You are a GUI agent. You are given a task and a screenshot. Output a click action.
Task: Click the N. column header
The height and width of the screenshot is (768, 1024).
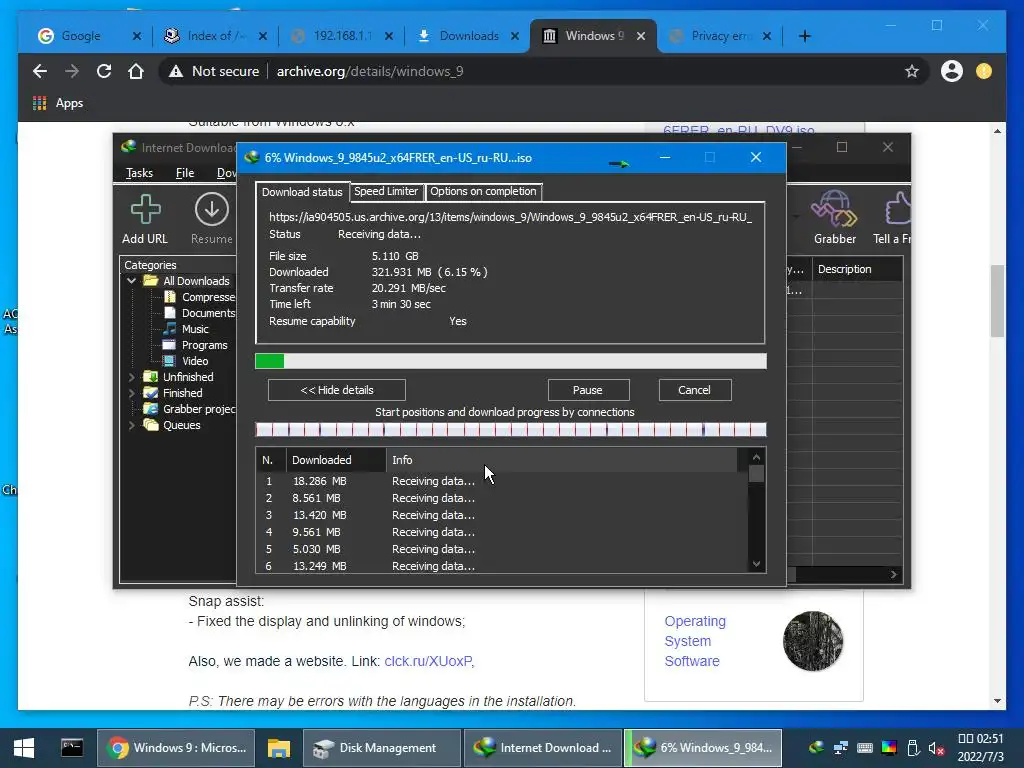(x=271, y=460)
